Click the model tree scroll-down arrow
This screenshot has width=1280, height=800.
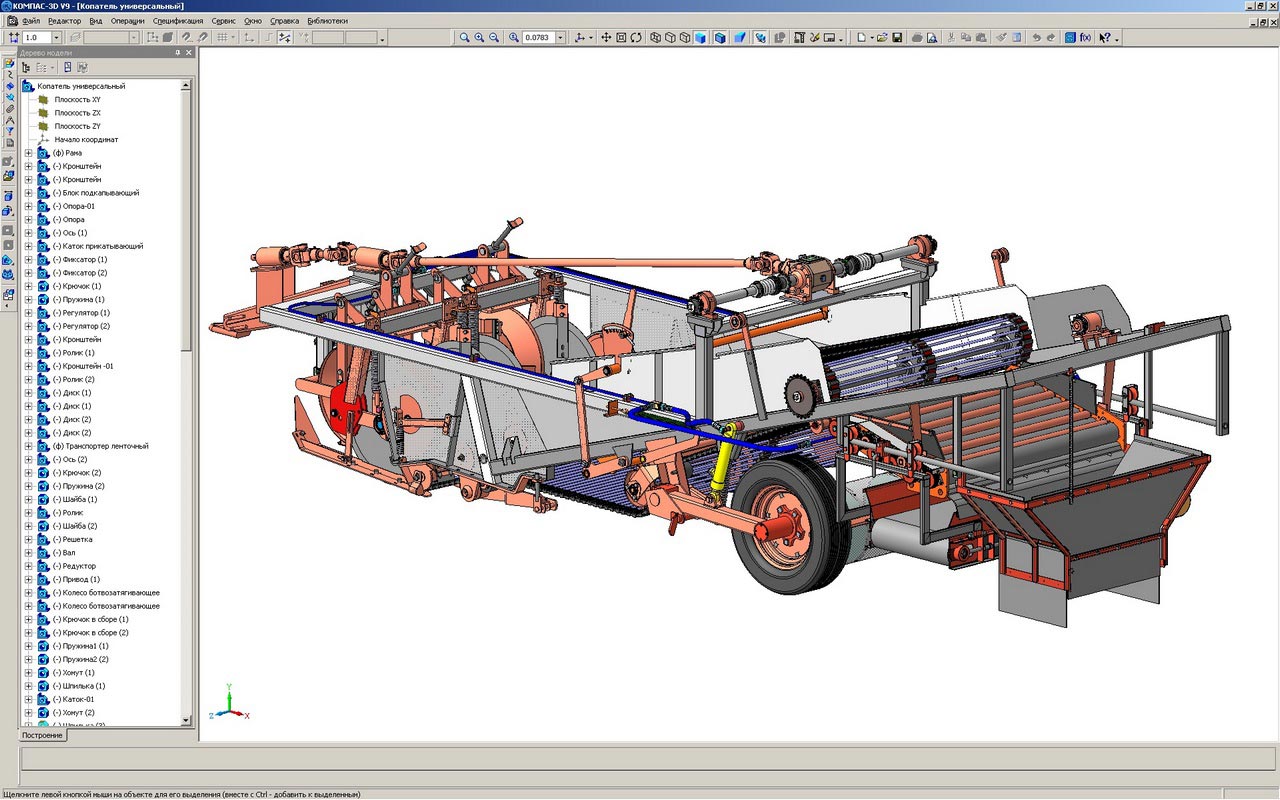[186, 720]
